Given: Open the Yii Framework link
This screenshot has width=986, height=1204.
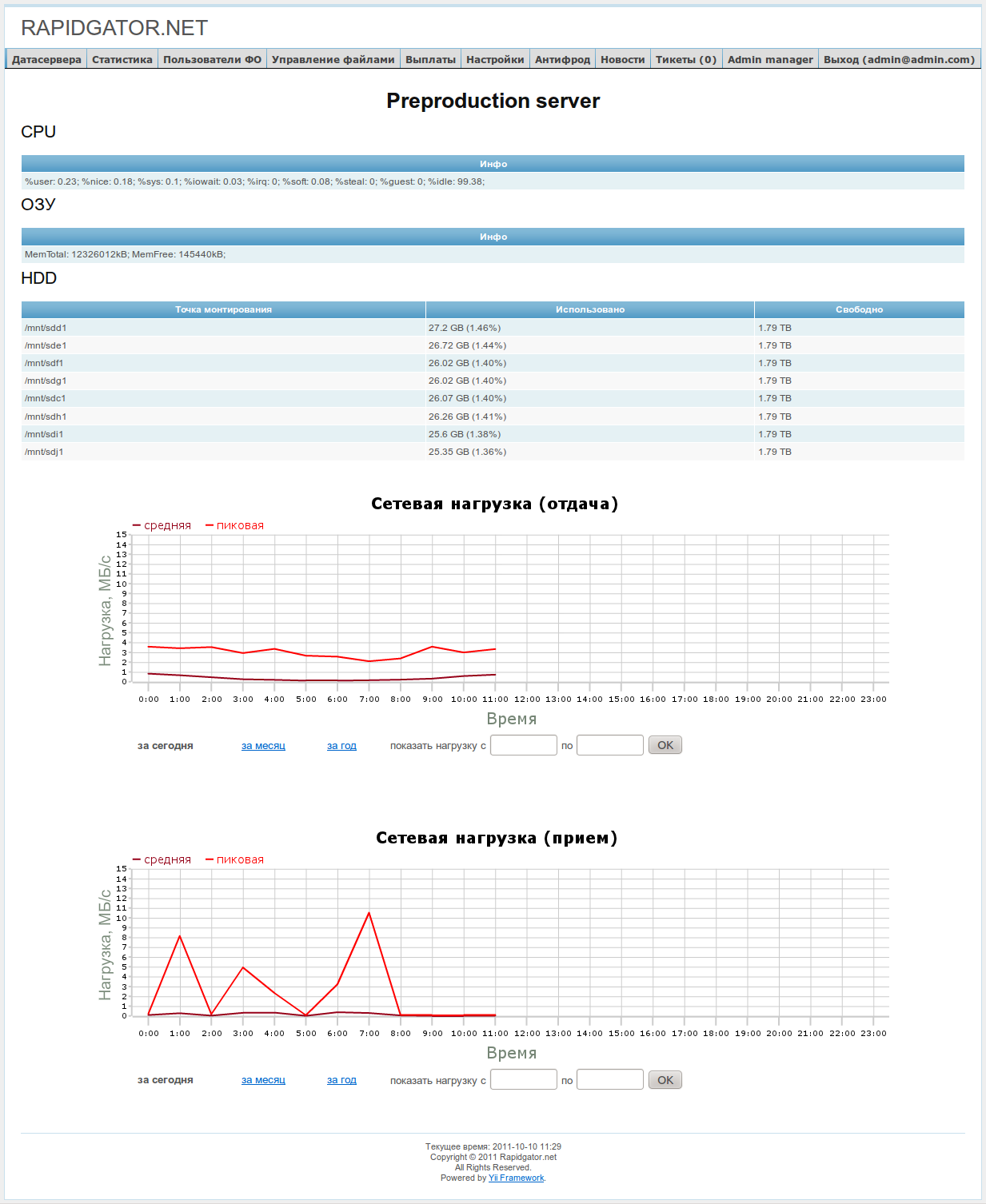Looking at the screenshot, I should tap(516, 1178).
